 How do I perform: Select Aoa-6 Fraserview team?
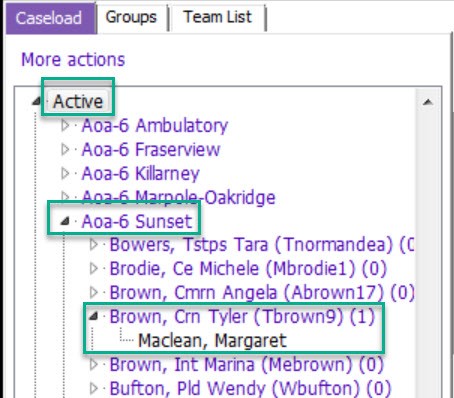[x=151, y=150]
